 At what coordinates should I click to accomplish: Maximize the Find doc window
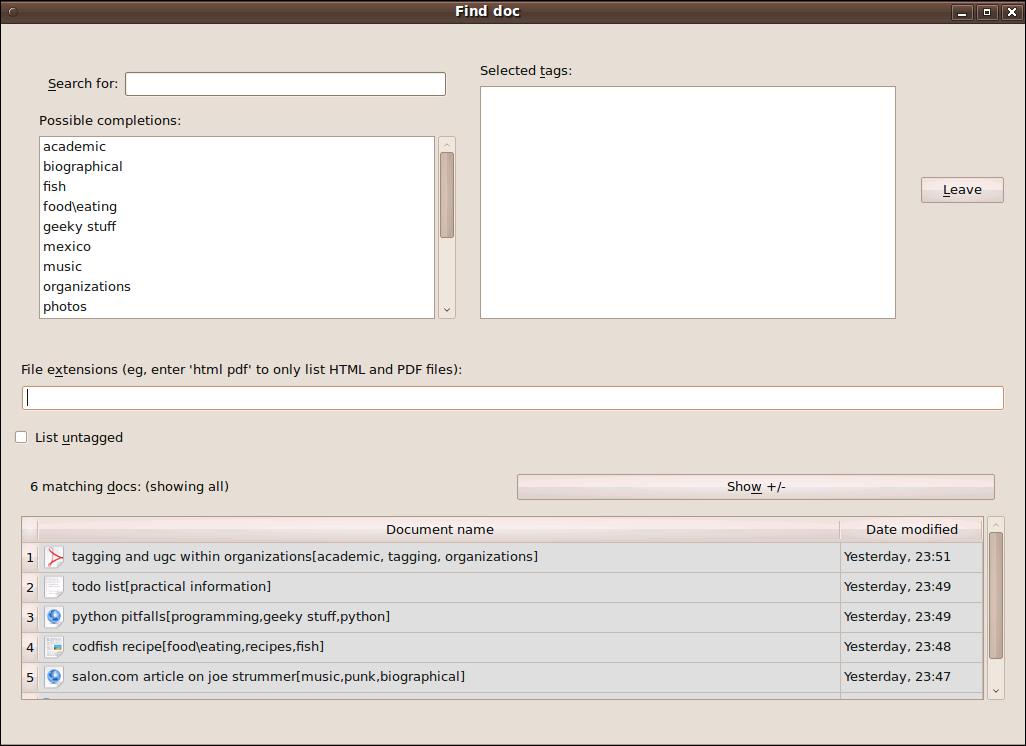click(987, 12)
